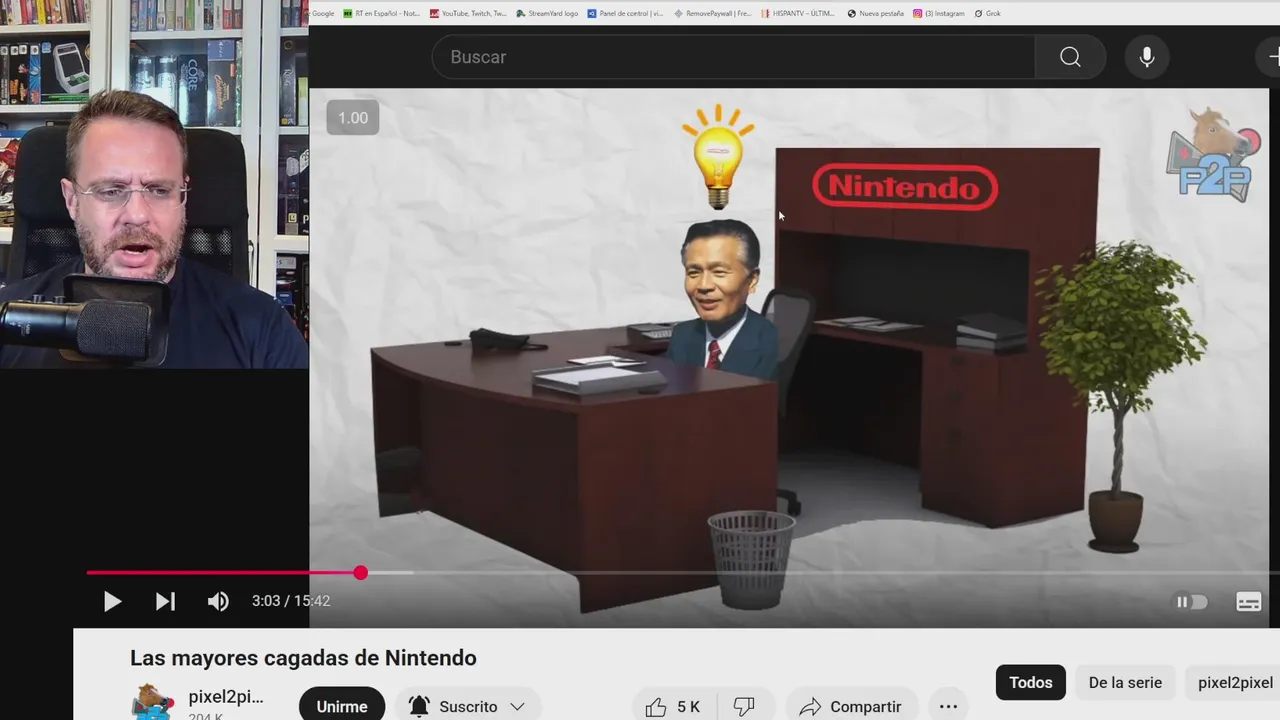The height and width of the screenshot is (720, 1280).
Task: Skip to the next video
Action: coord(165,601)
